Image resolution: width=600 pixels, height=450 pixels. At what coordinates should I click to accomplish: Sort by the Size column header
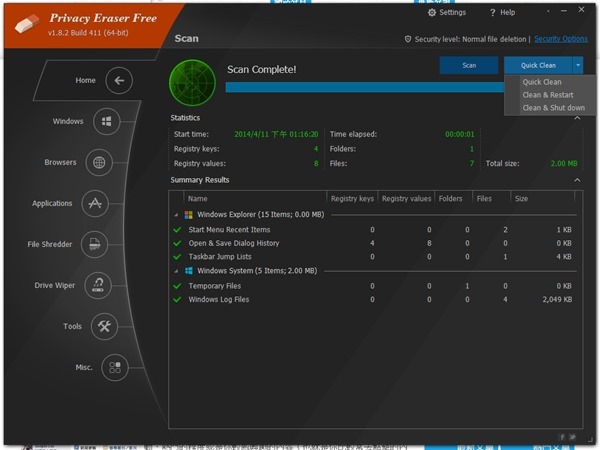[543, 199]
